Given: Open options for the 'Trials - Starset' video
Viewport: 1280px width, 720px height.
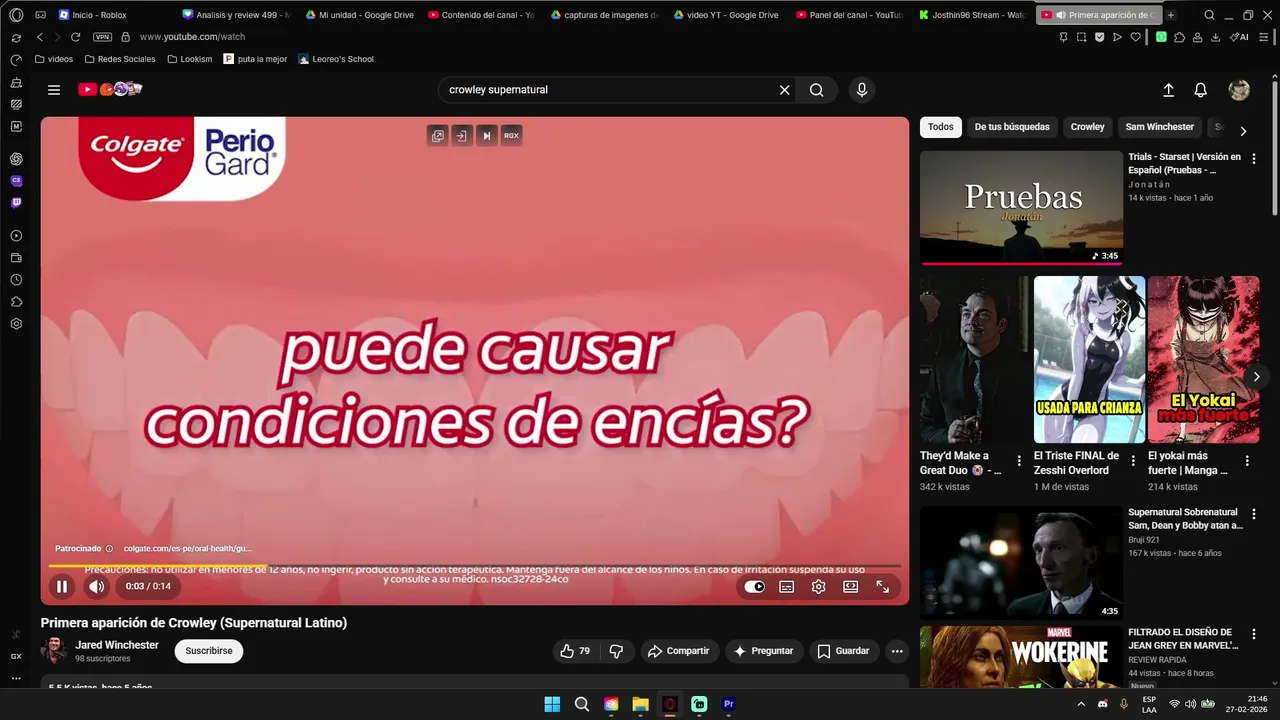Looking at the screenshot, I should tap(1254, 158).
